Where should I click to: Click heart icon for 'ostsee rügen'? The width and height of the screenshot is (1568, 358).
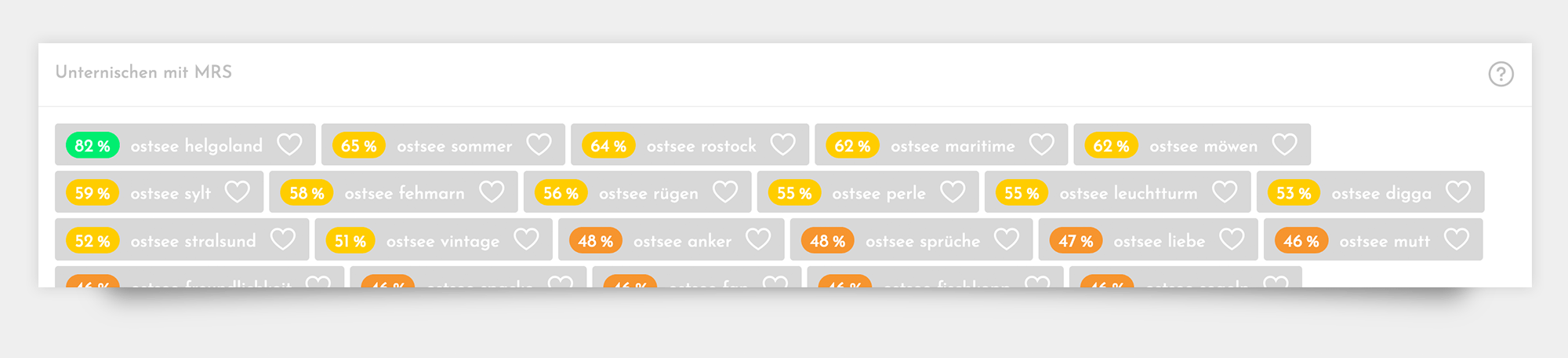[x=725, y=192]
